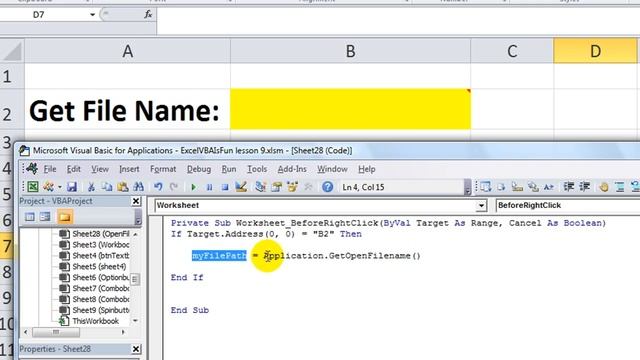Click List Properties/Methods icon

(485, 187)
